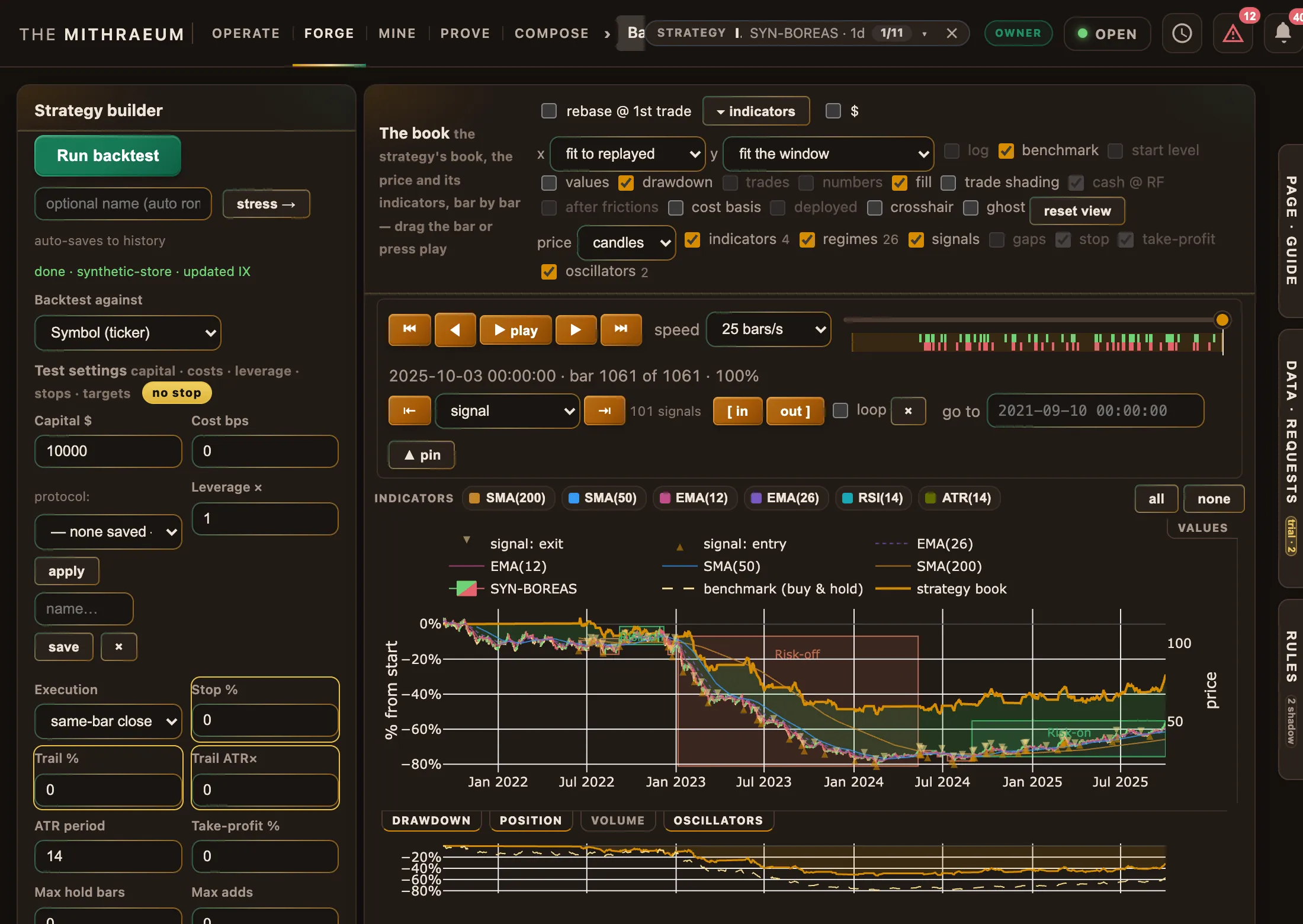Viewport: 1303px width, 924px height.
Task: Click the pin button
Action: click(x=422, y=455)
